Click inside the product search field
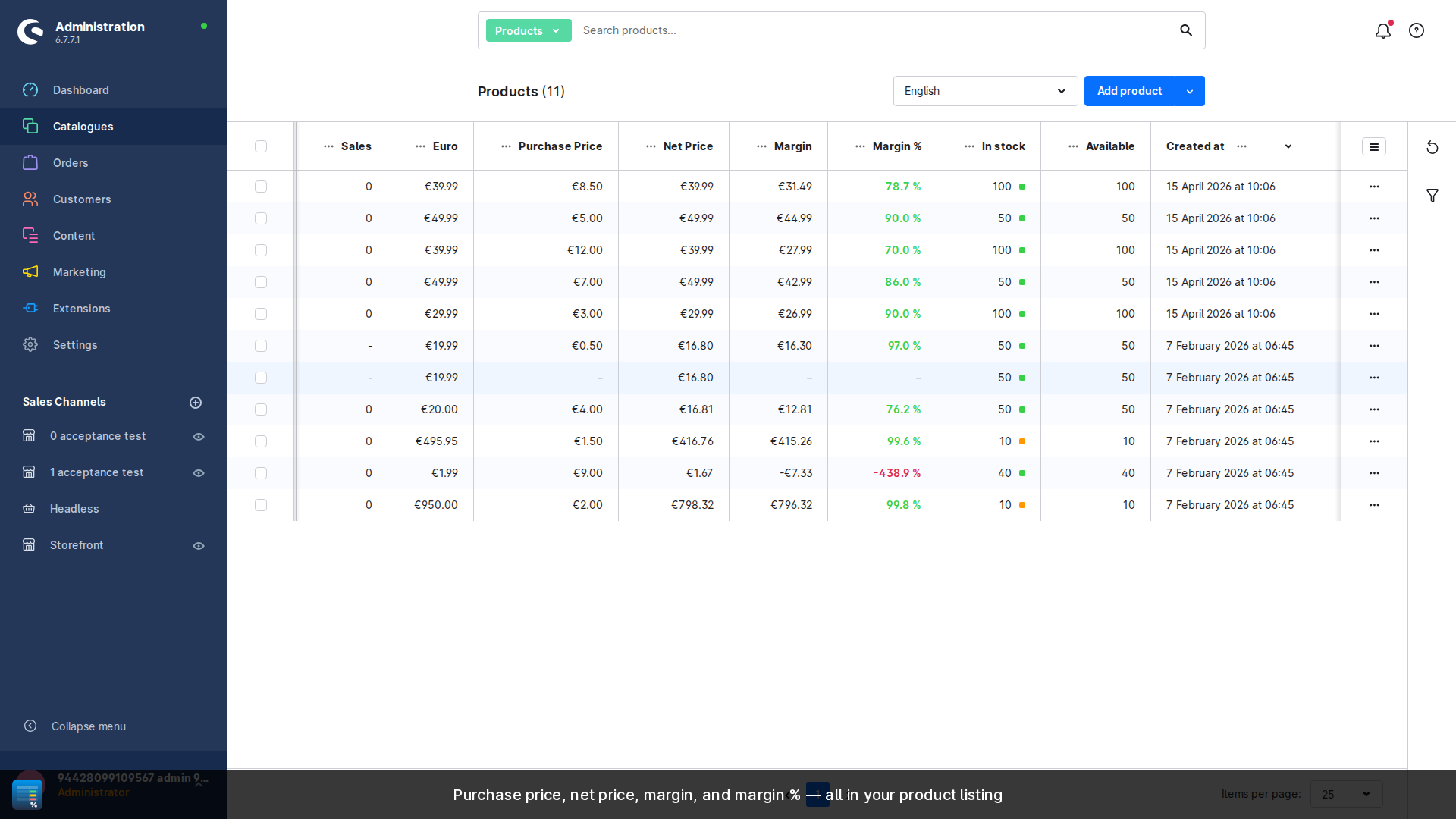Screen dimensions: 1456x819 click(x=834, y=30)
